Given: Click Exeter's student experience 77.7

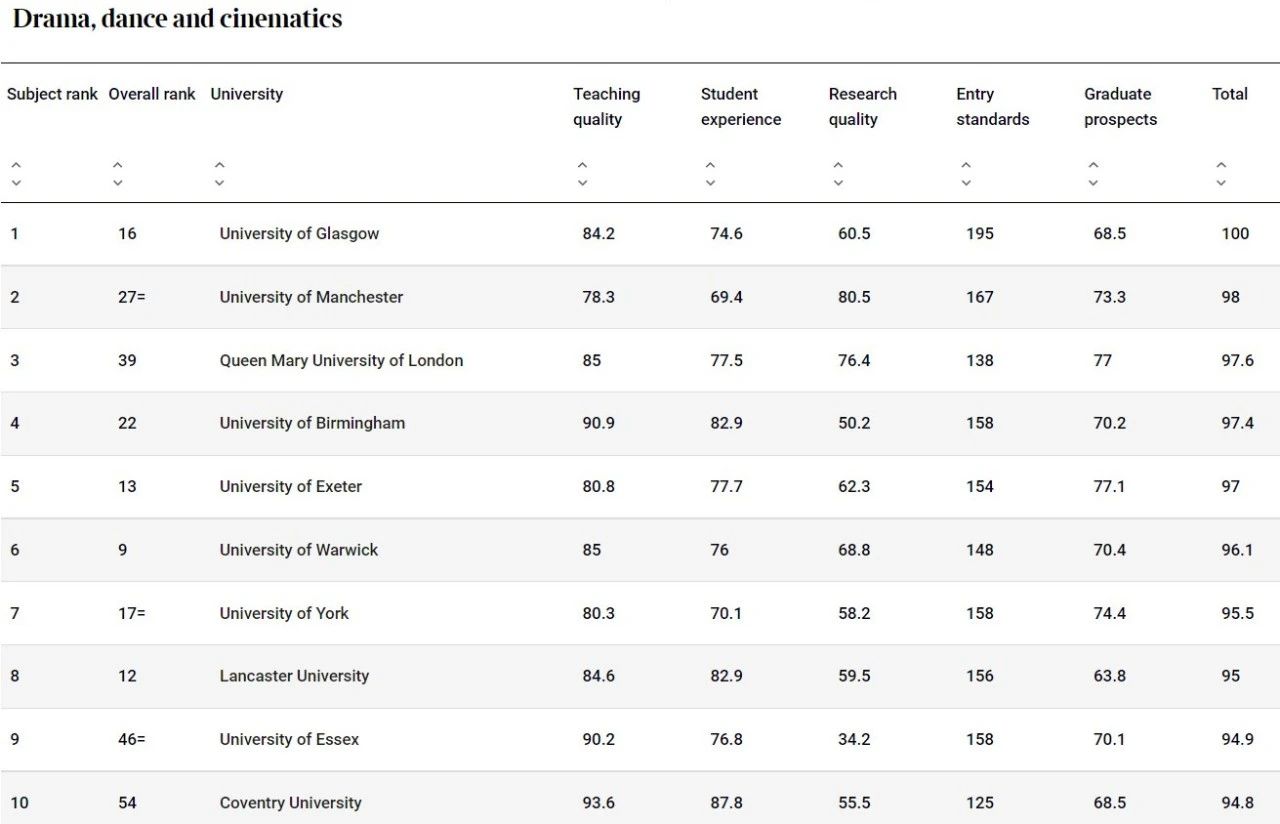Looking at the screenshot, I should [726, 486].
